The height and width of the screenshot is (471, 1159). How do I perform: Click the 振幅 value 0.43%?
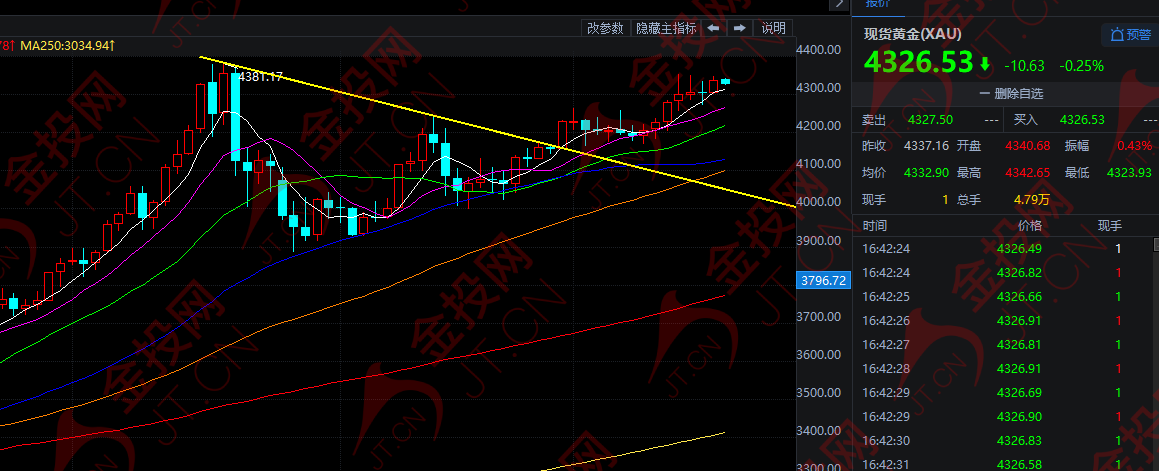point(1135,146)
